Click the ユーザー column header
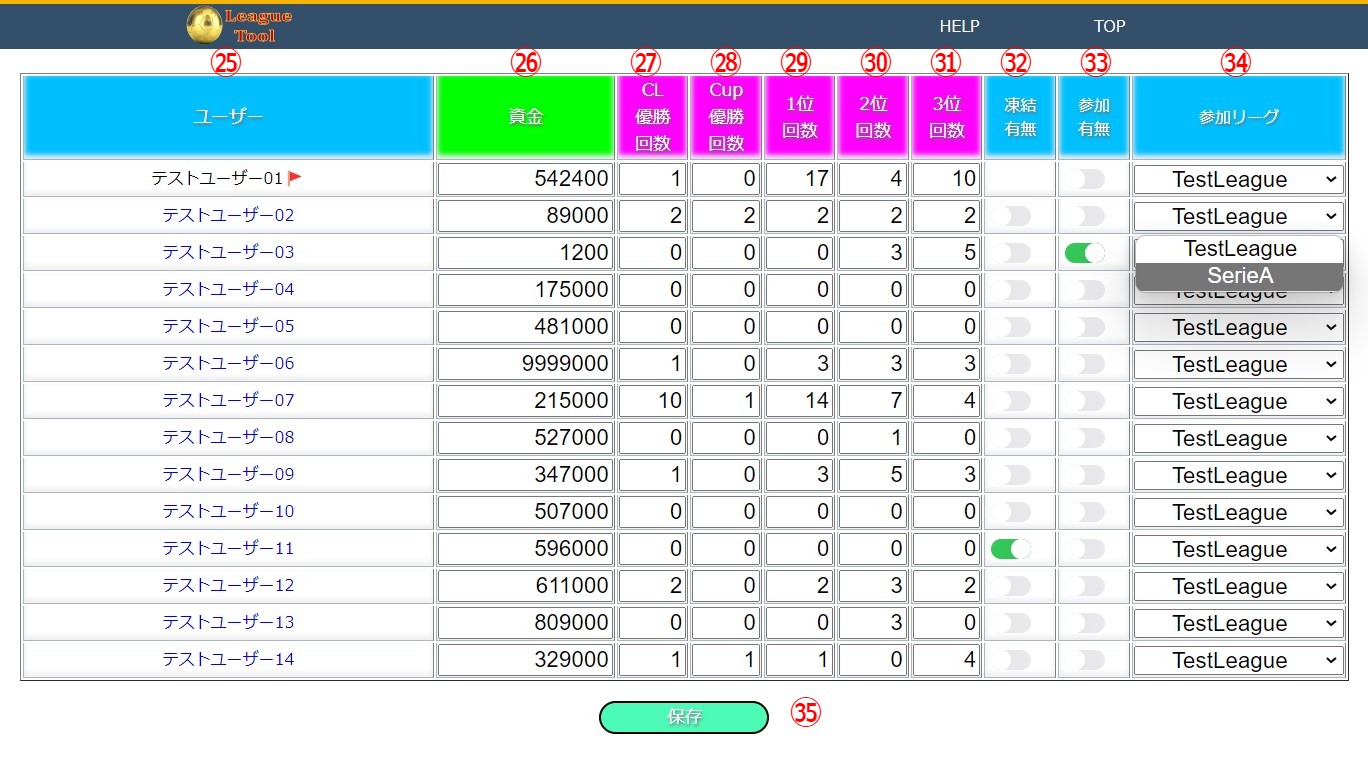The width and height of the screenshot is (1368, 775). 228,117
